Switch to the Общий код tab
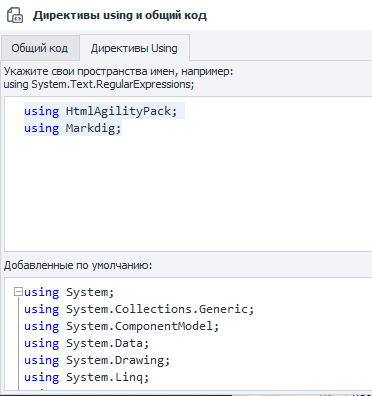The width and height of the screenshot is (372, 396). (40, 48)
